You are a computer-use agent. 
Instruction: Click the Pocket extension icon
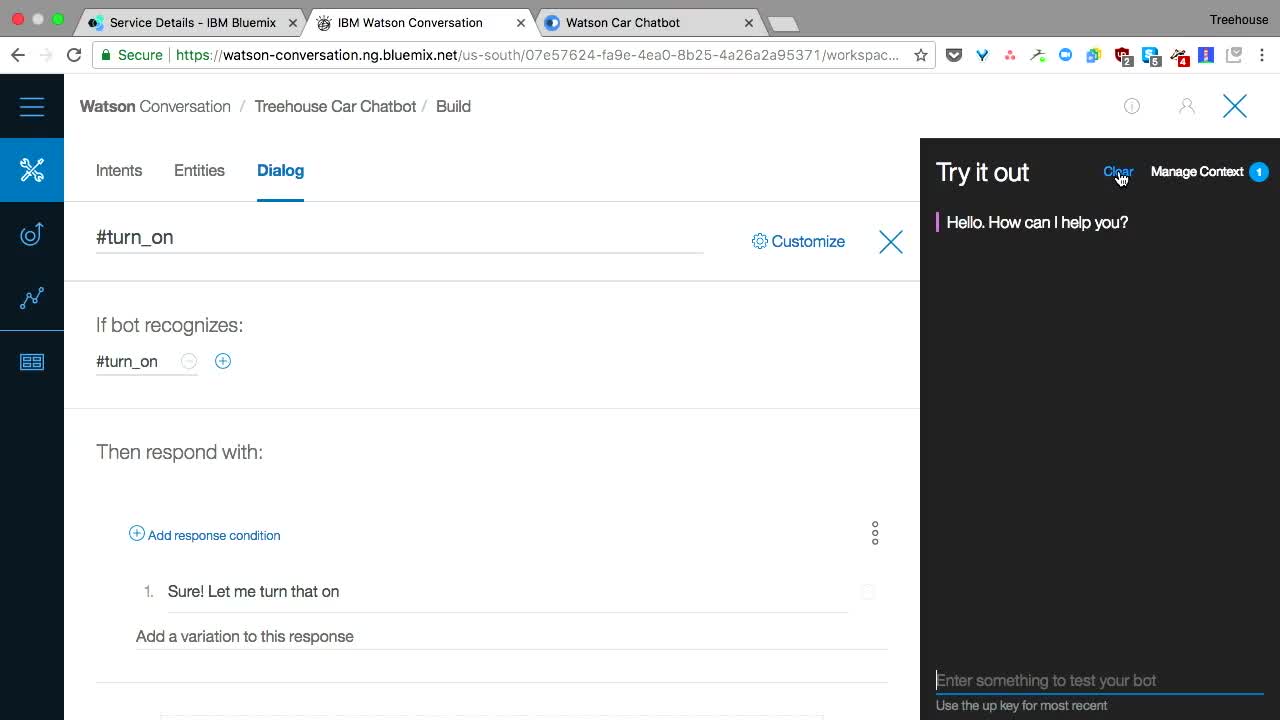coord(954,56)
